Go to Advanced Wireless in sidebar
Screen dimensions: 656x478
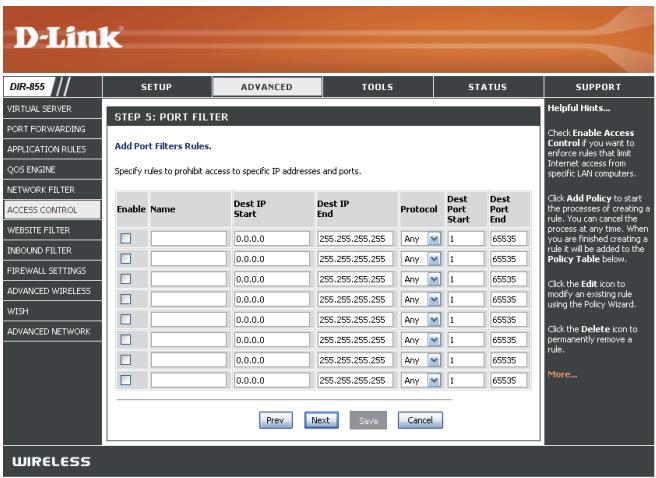pyautogui.click(x=52, y=291)
